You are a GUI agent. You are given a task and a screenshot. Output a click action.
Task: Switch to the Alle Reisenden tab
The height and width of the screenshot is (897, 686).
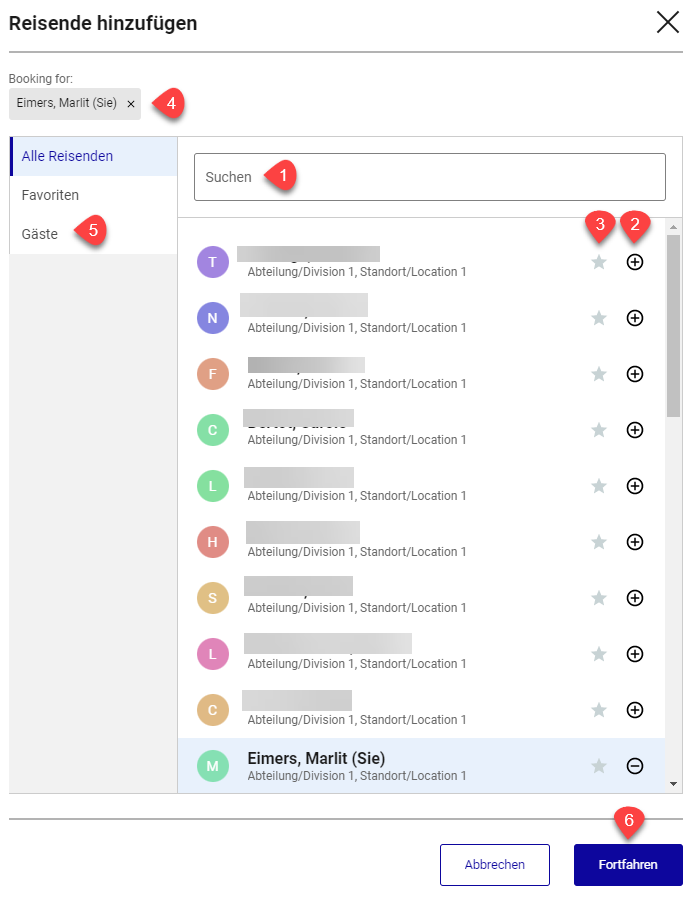93,156
